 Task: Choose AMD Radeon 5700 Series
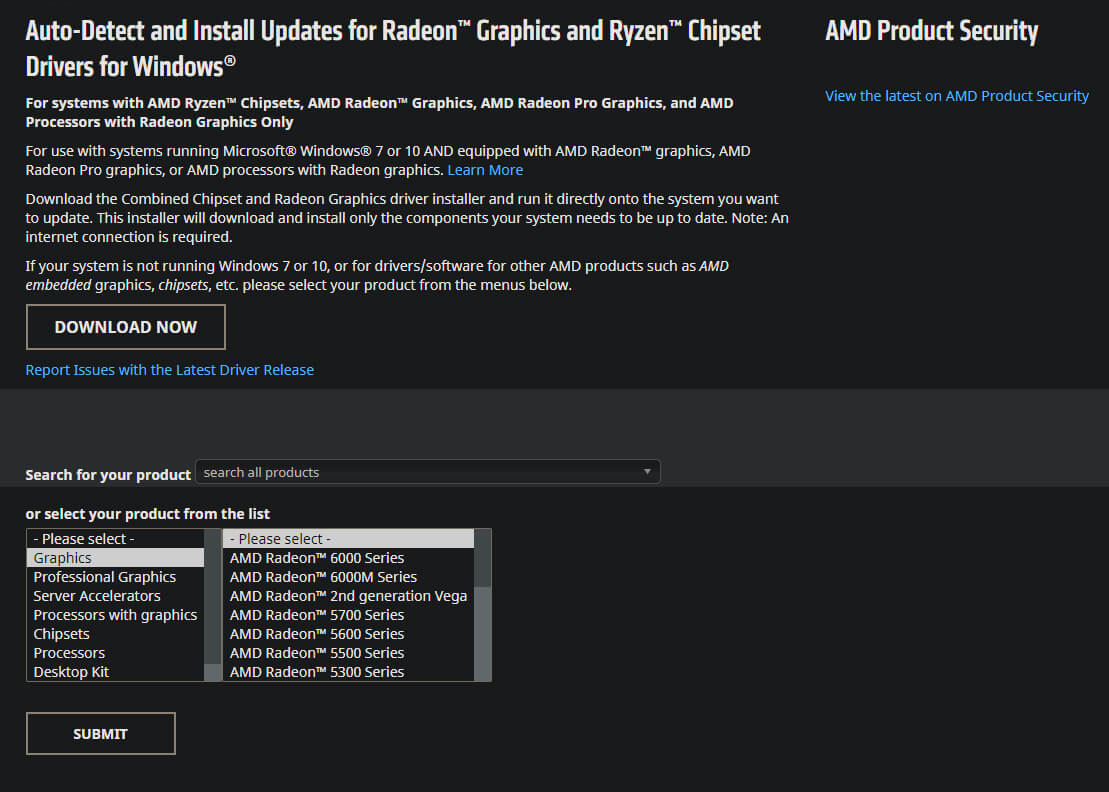(349, 615)
